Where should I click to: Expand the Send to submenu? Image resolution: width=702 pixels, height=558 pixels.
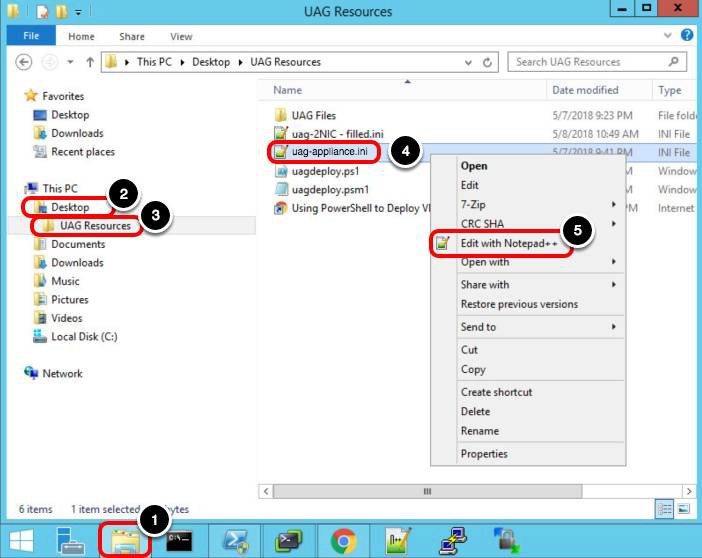click(614, 327)
